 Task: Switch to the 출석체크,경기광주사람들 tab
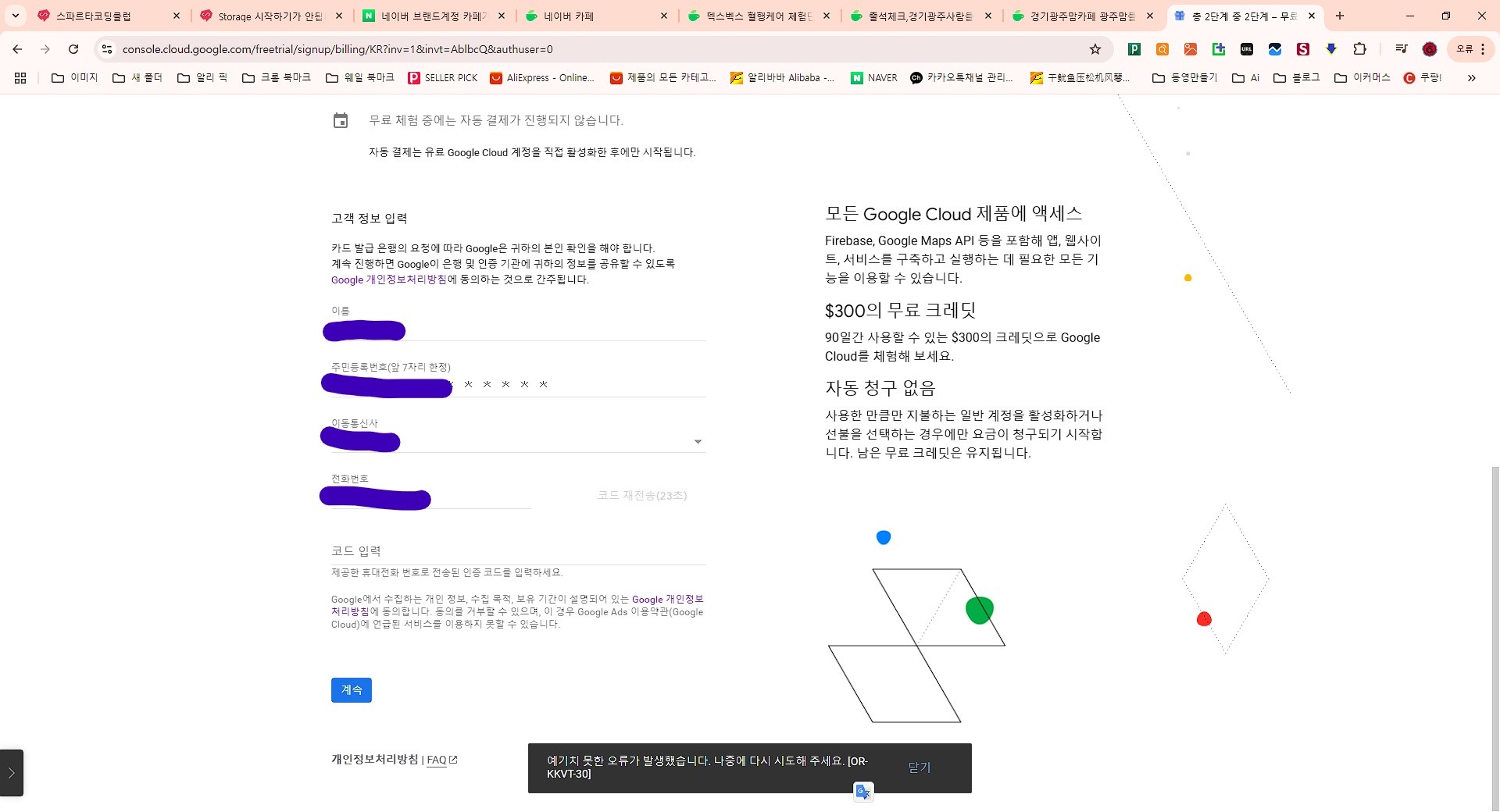[x=921, y=16]
